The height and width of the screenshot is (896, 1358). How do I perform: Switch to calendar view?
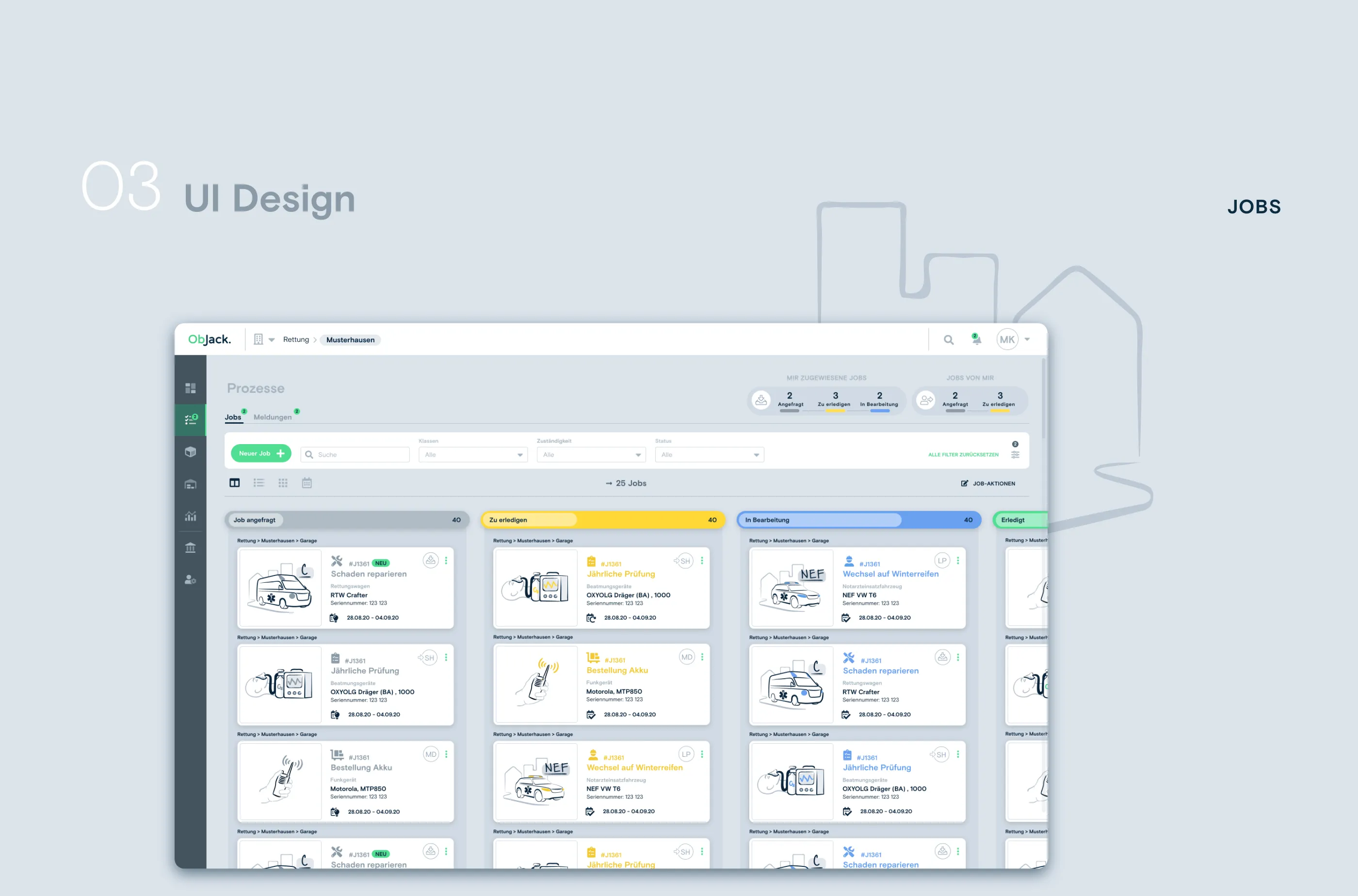pos(307,483)
